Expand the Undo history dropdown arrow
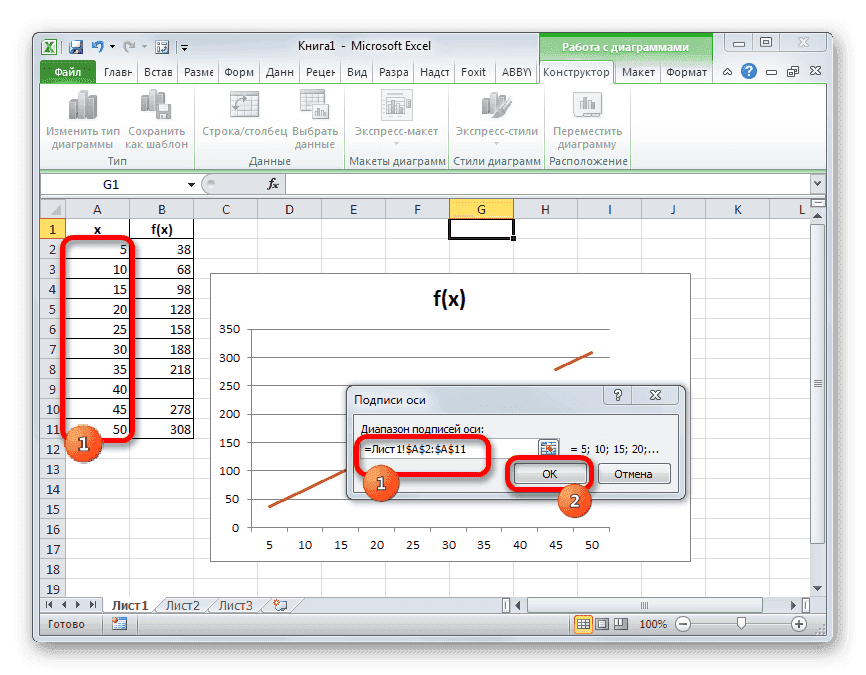Screen dimensions: 866x675 click(x=110, y=46)
